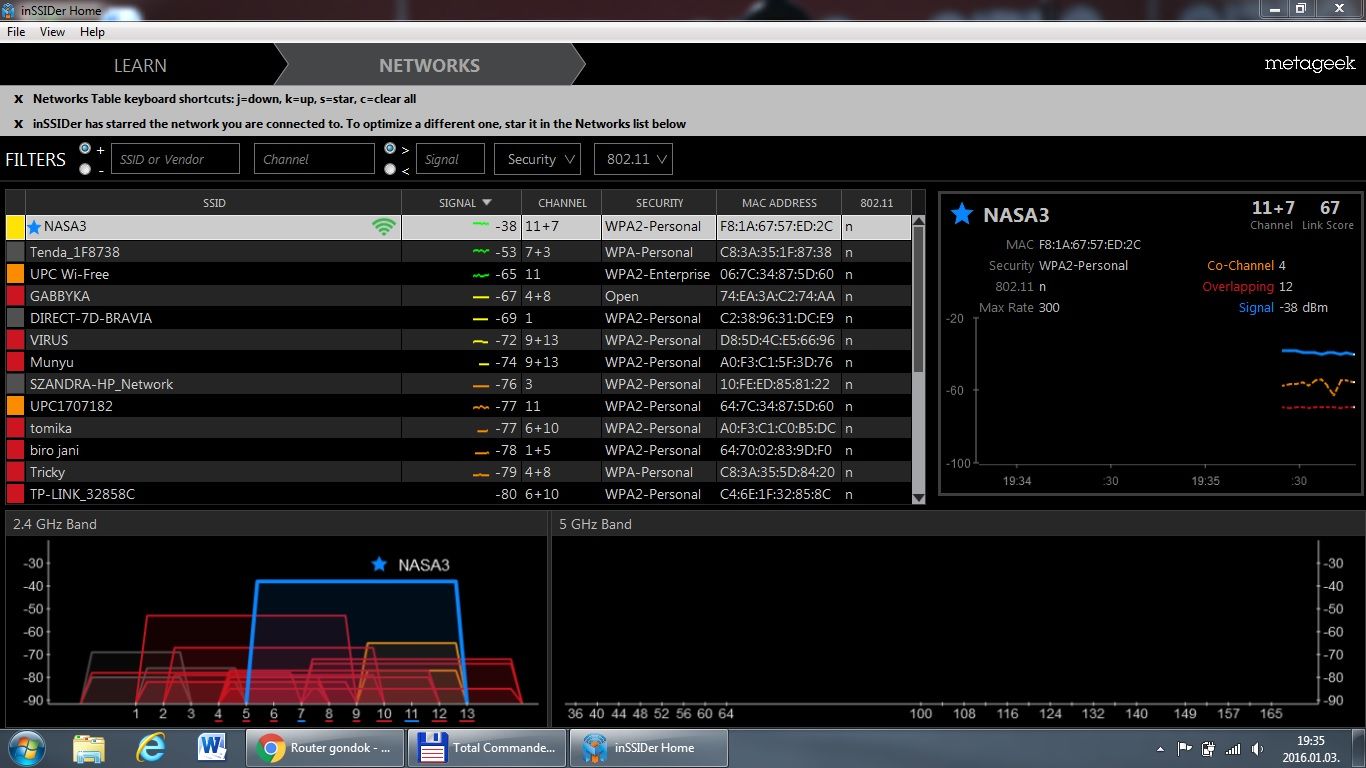1366x768 pixels.
Task: Sort by SIGNAL column header
Action: [461, 202]
